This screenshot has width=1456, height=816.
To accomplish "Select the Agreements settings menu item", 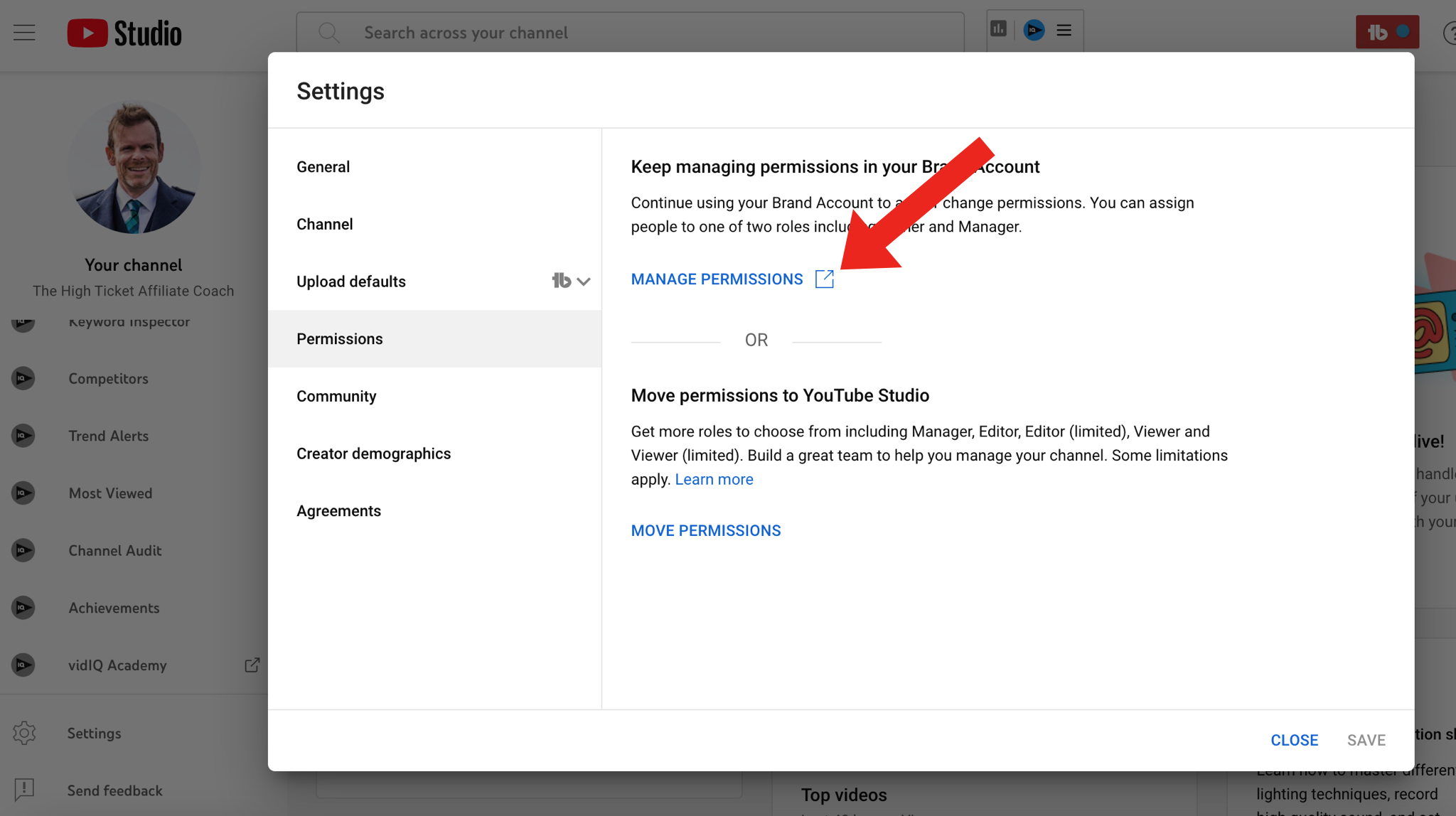I will pos(338,510).
